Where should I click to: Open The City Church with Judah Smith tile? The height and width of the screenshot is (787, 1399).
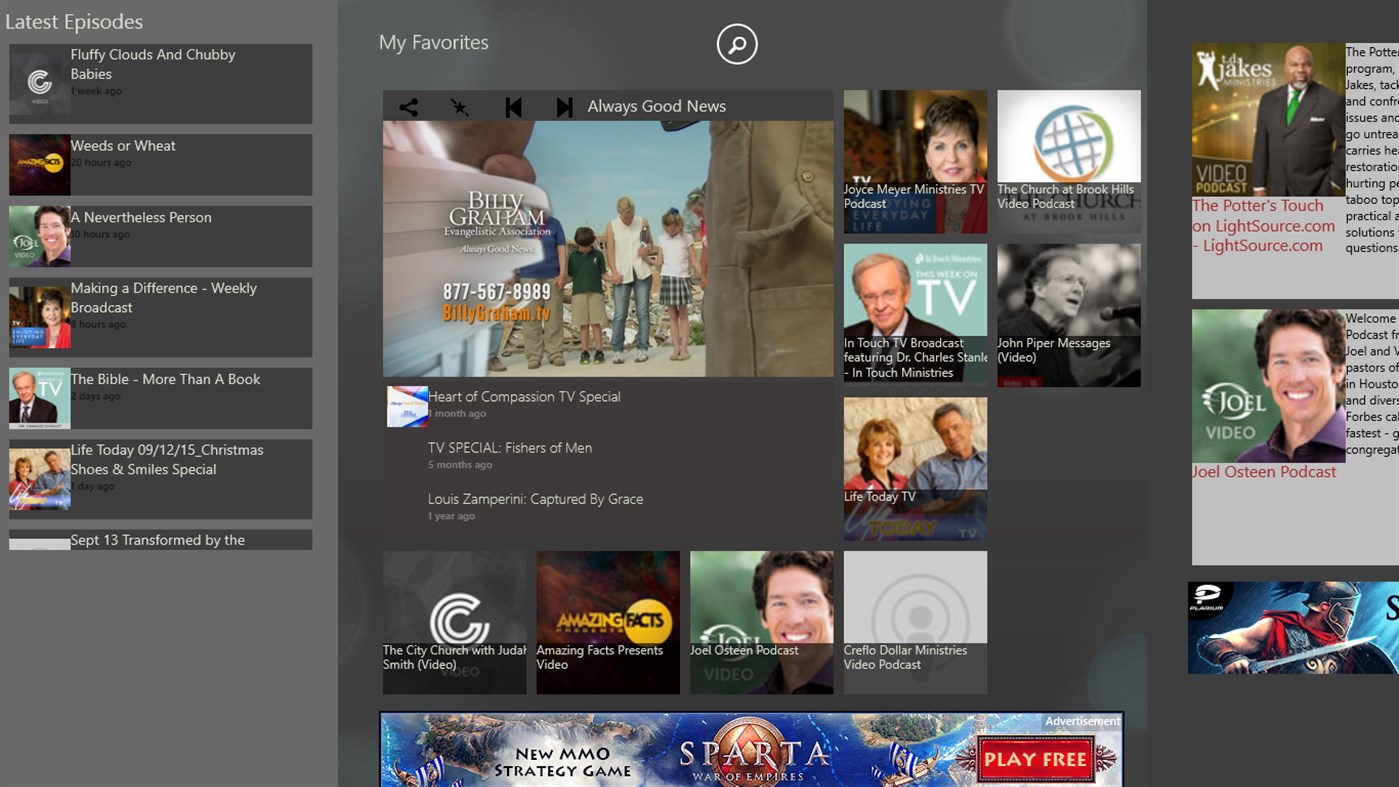coord(454,621)
